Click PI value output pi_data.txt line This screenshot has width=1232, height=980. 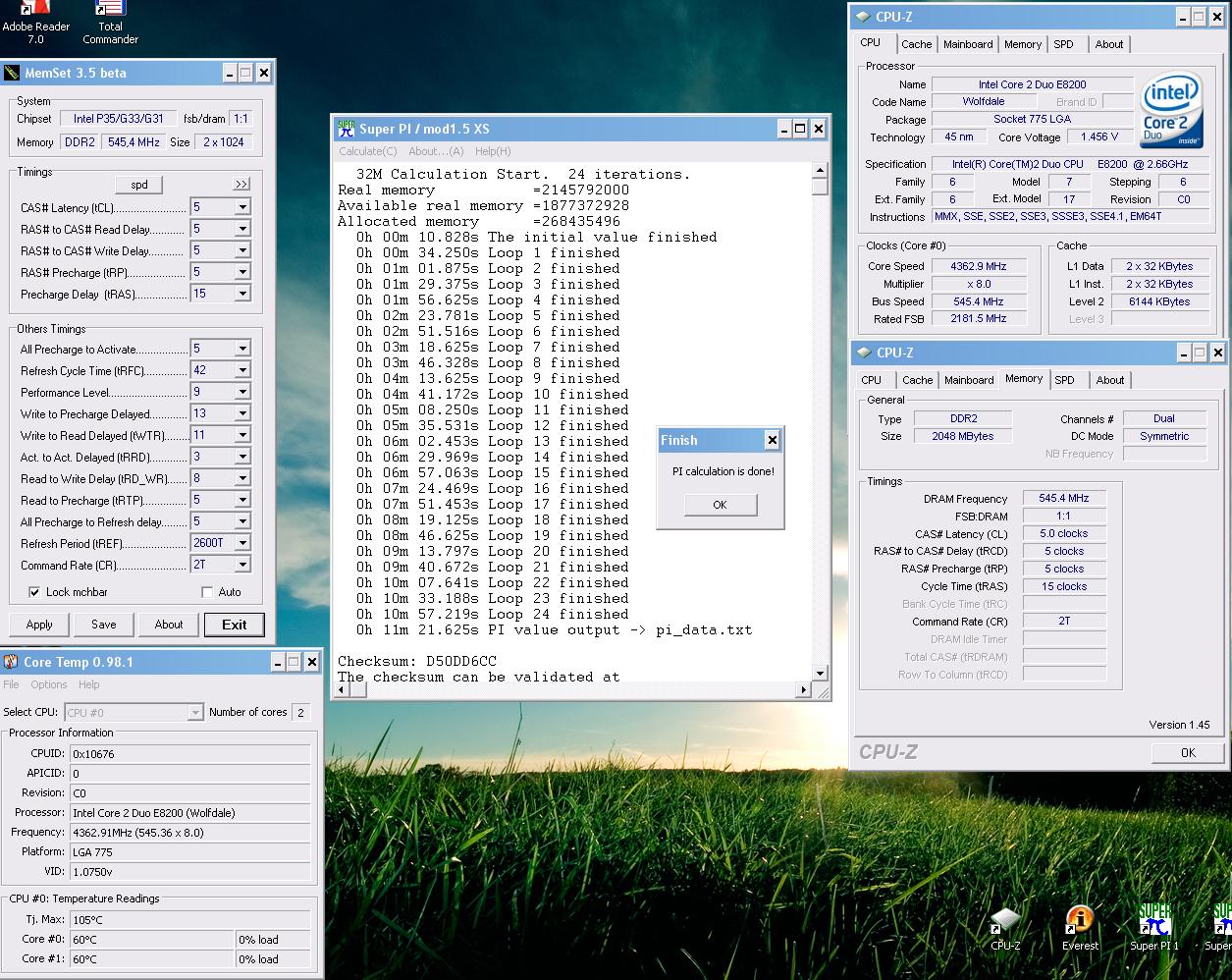(x=554, y=629)
